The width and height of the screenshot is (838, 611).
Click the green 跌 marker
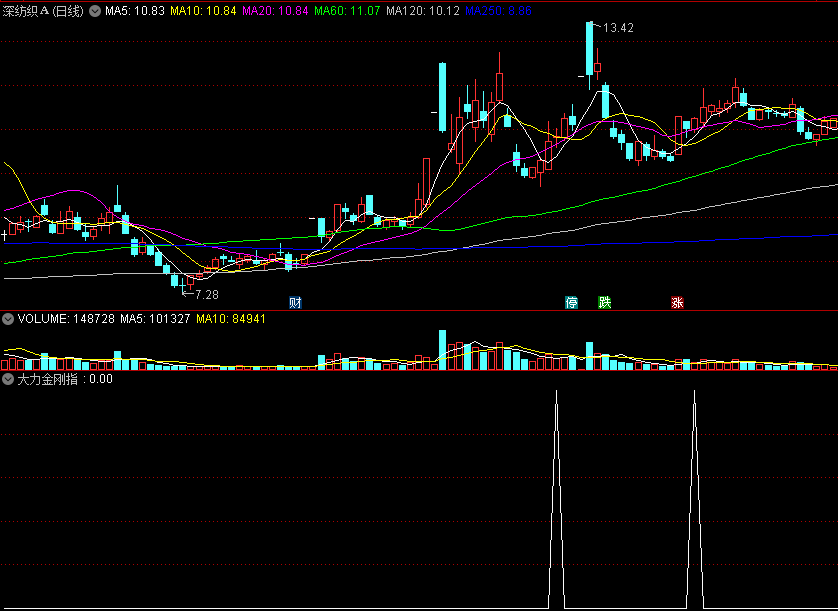point(604,303)
